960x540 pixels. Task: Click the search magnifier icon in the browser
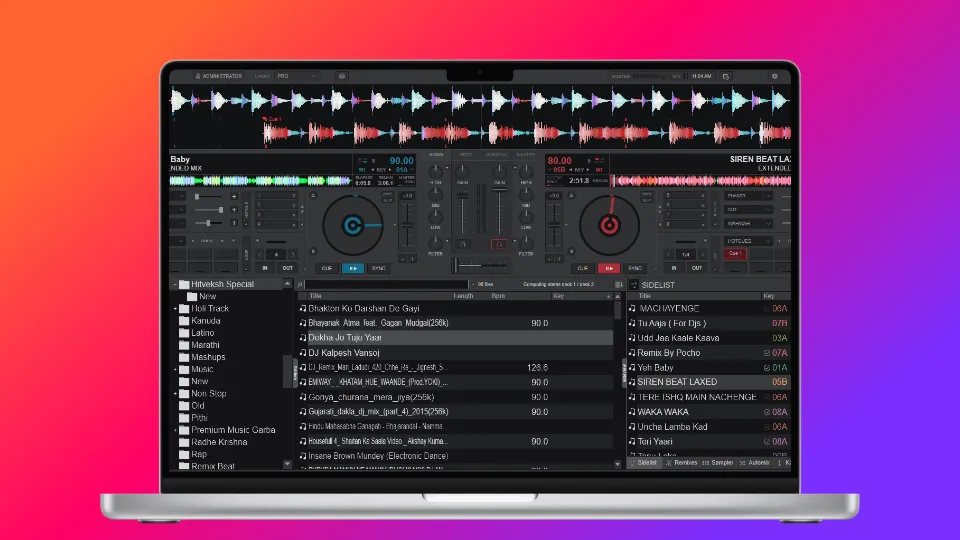(300, 285)
